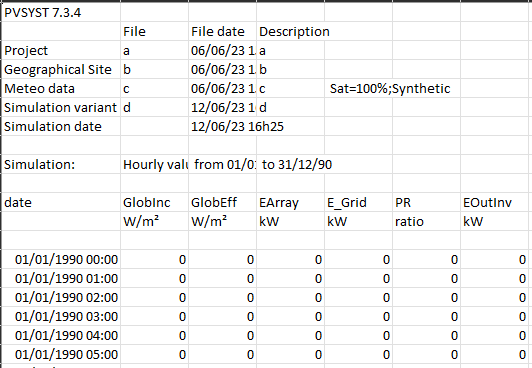Select the File header cell
This screenshot has width=532, height=368.
pos(154,32)
